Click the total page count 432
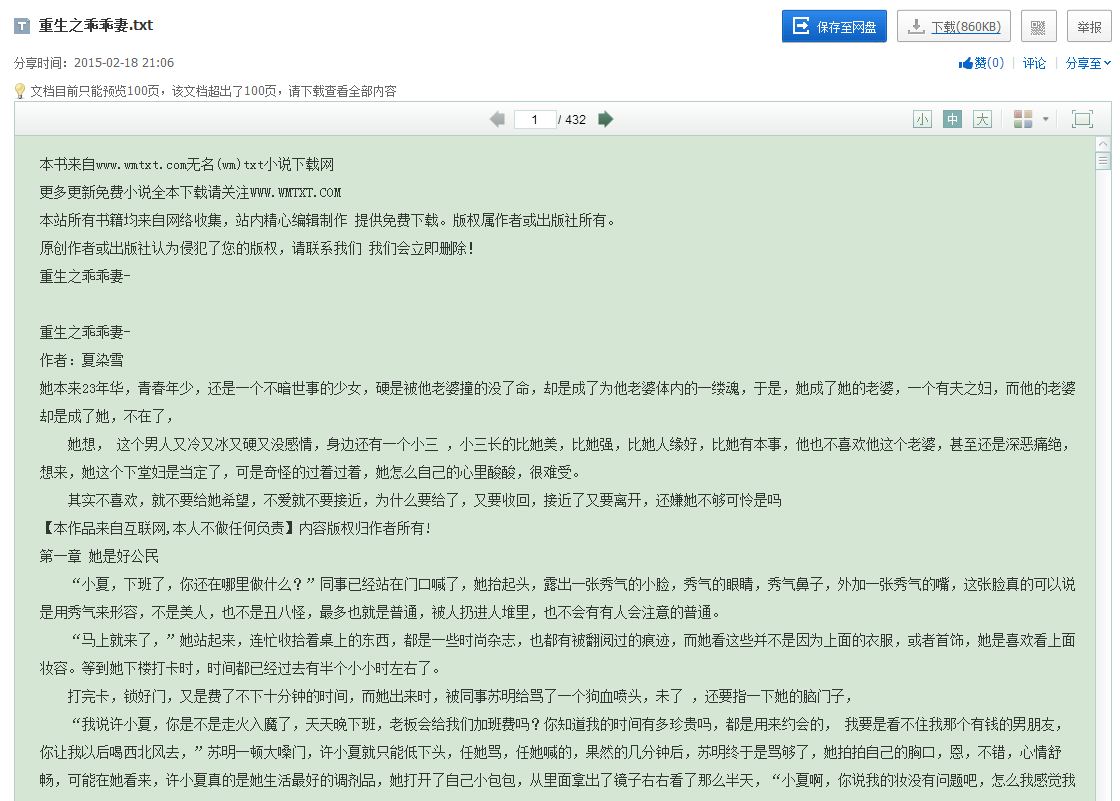This screenshot has height=801, width=1120. coord(575,119)
